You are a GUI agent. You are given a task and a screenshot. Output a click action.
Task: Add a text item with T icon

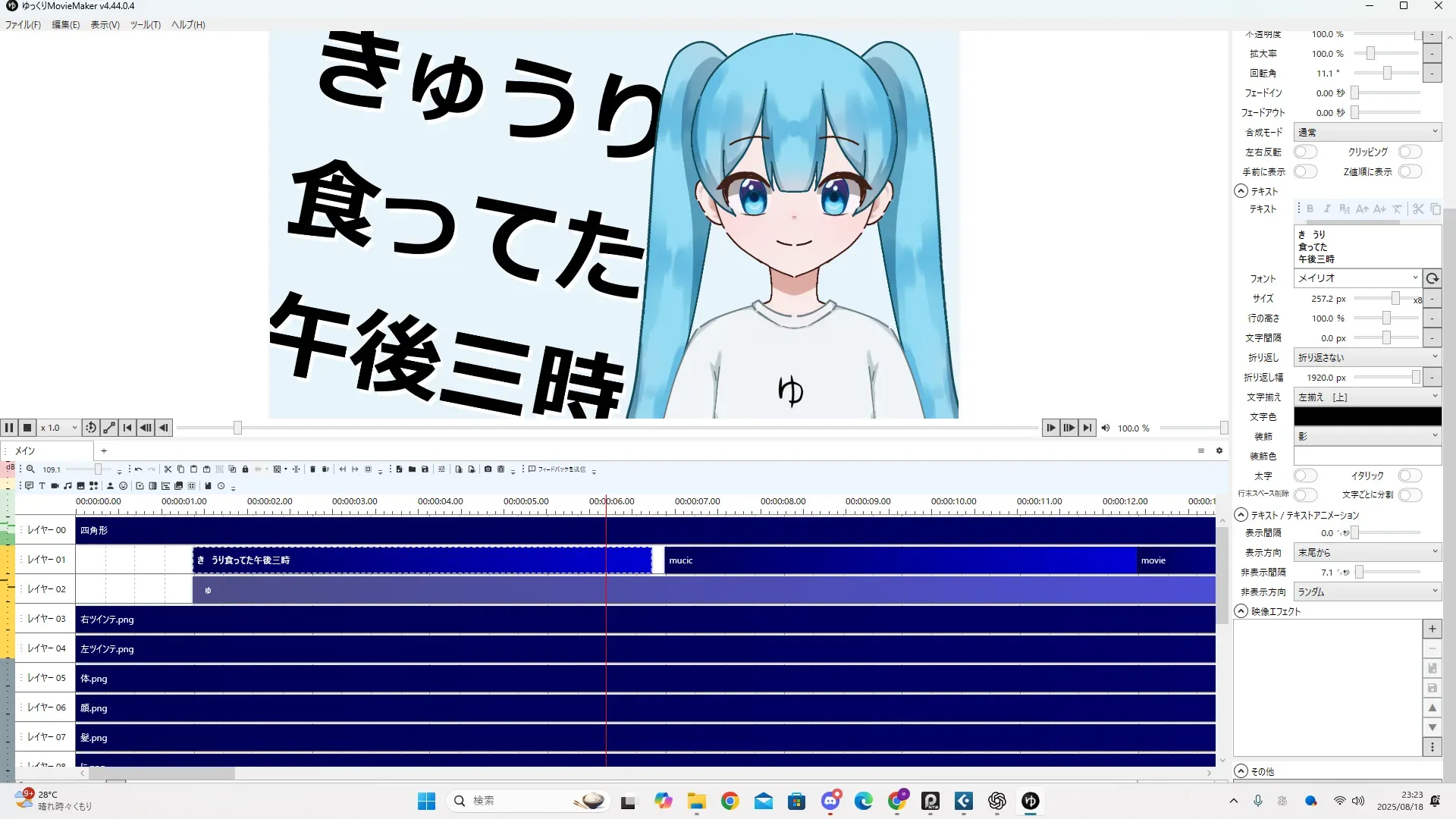pos(42,486)
